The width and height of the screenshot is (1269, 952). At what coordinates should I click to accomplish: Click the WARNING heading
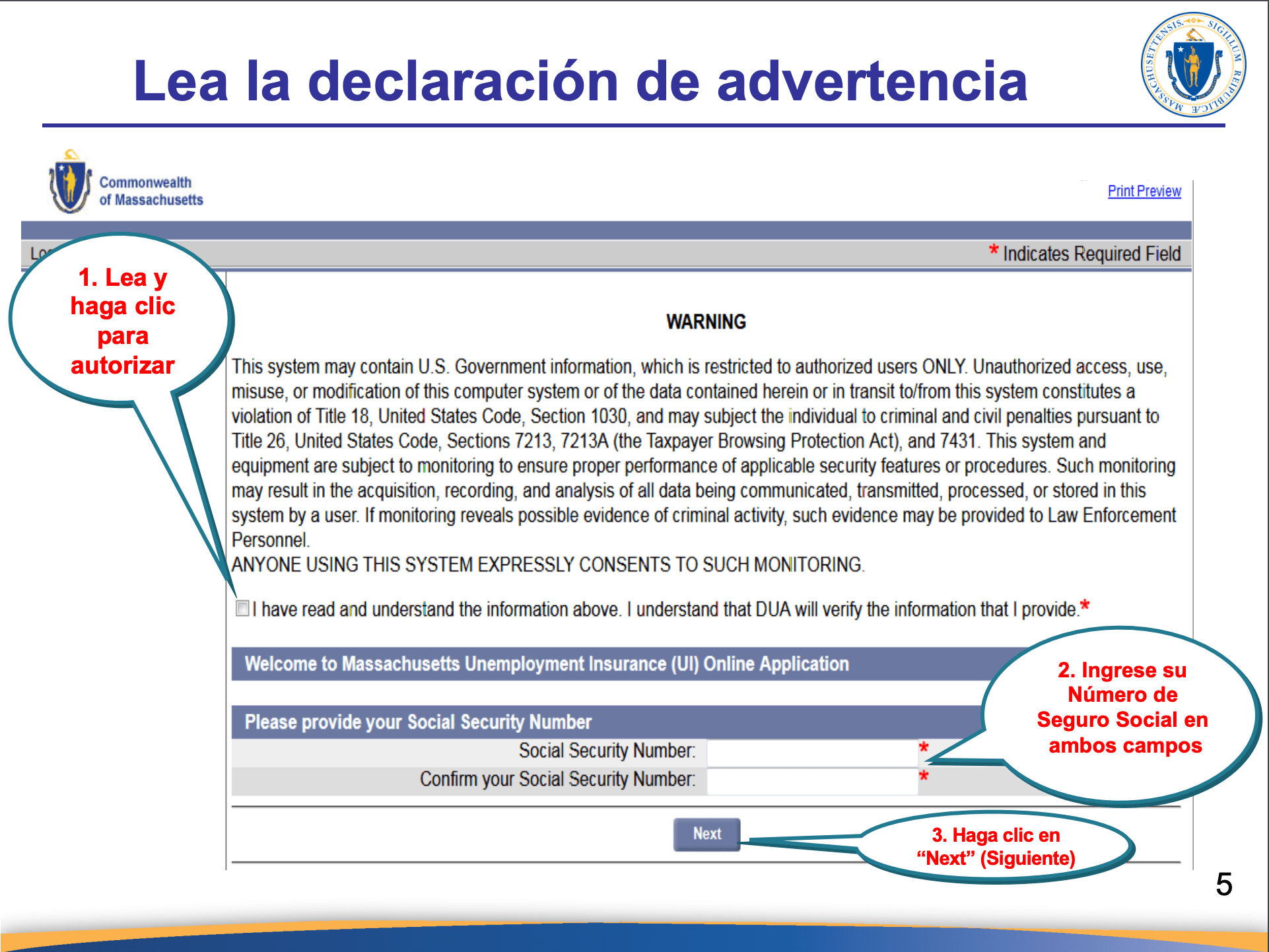pyautogui.click(x=706, y=322)
